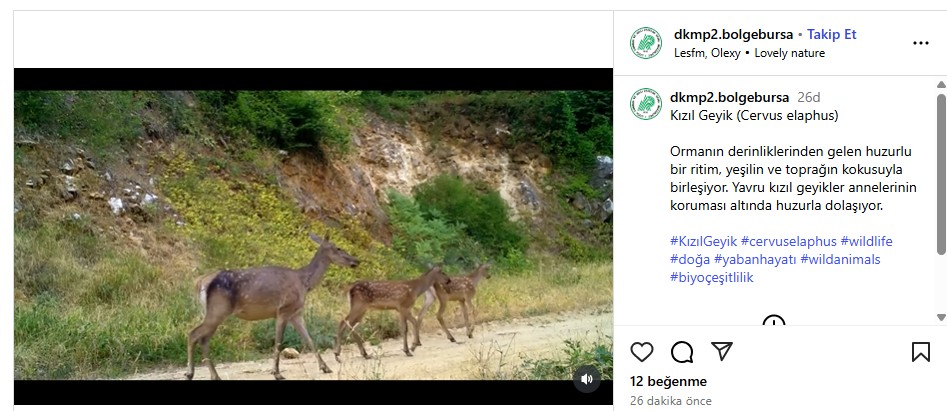The image size is (947, 411).
Task: Open more options three-dot menu
Action: tap(921, 43)
